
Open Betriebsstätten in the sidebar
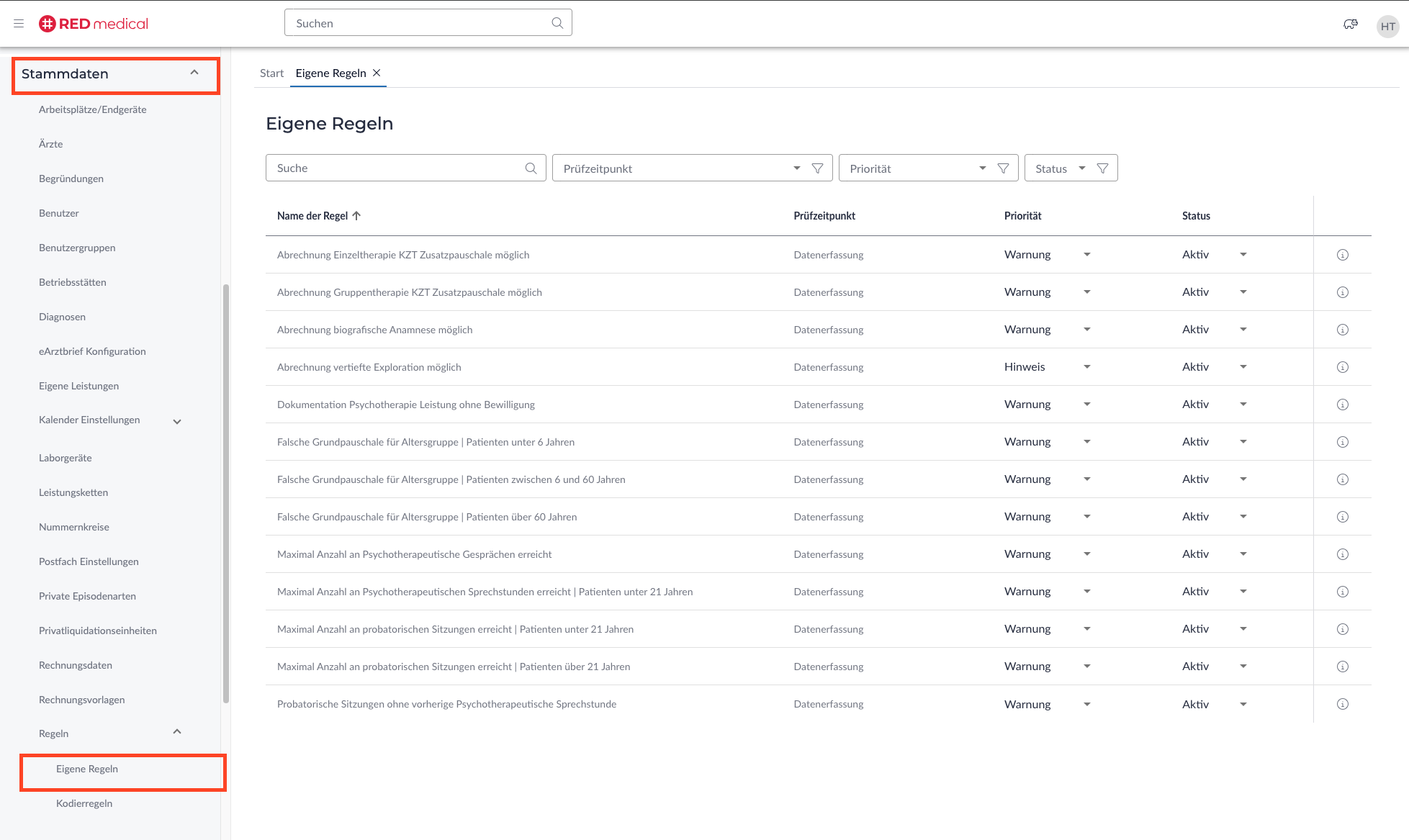pos(73,282)
